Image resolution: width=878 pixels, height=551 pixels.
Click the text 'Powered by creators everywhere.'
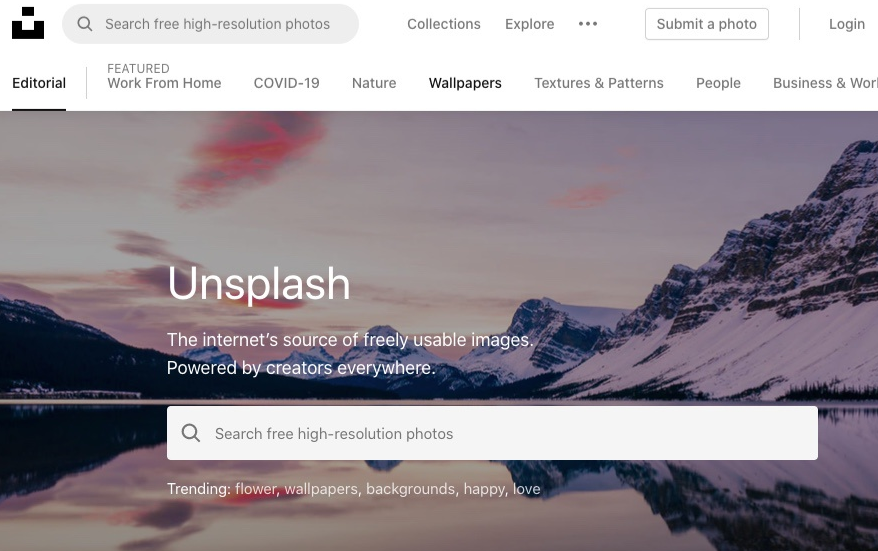(301, 368)
